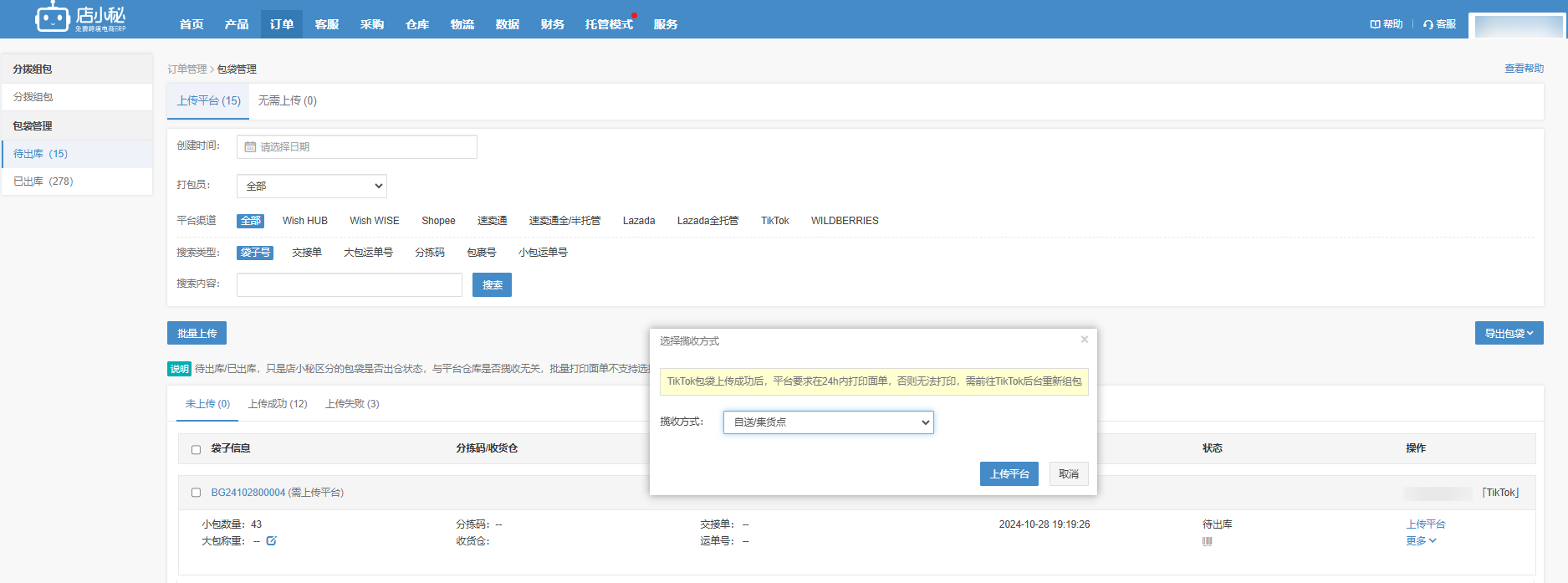Filter by Wish WISE channel

(375, 221)
